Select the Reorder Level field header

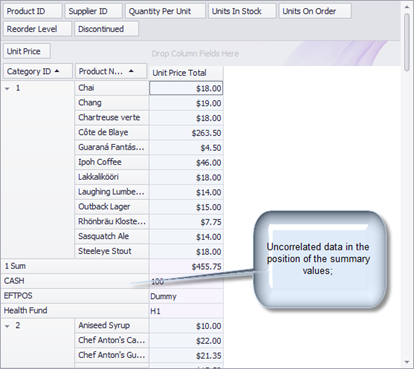coord(37,29)
